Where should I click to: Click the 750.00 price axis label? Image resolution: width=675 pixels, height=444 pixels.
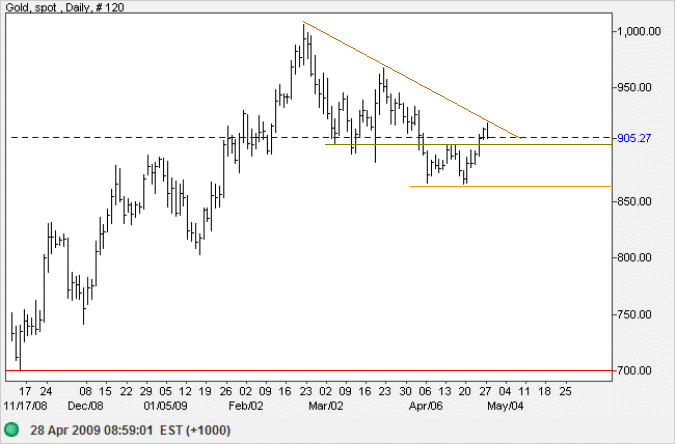[634, 314]
